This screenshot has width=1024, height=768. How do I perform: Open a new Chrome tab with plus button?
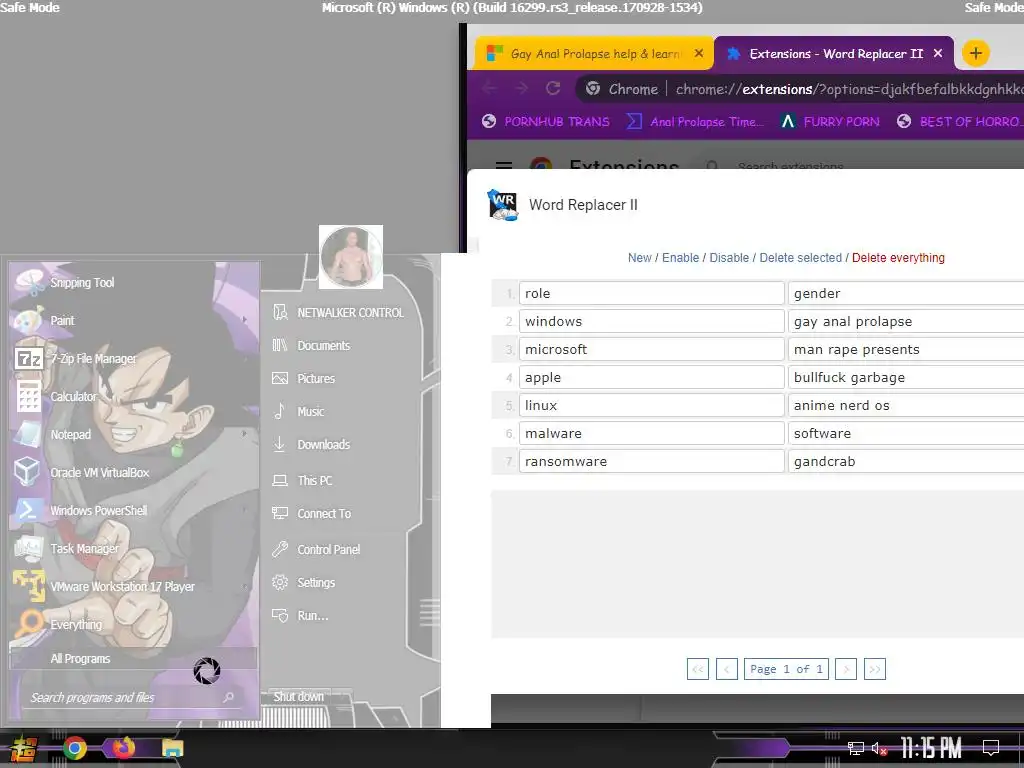coord(976,53)
